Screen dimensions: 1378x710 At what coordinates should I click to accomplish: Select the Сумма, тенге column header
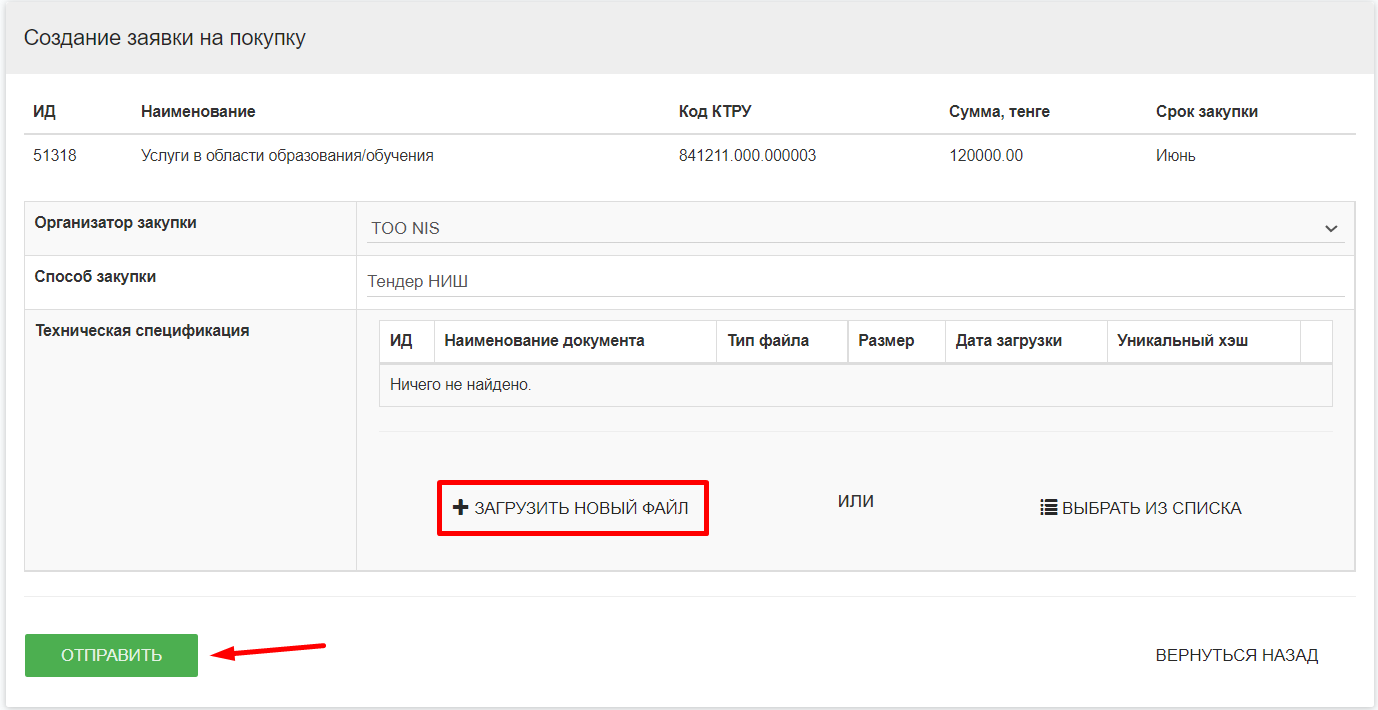(x=999, y=112)
